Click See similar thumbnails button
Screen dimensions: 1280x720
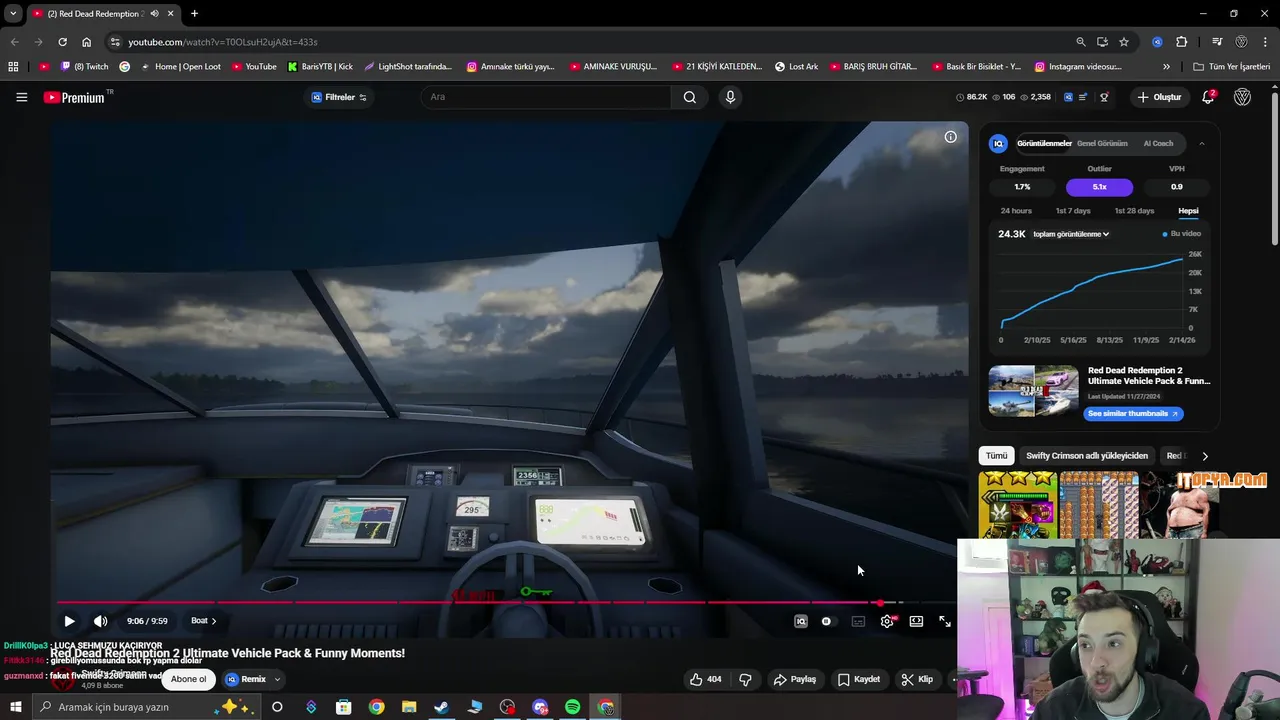tap(1133, 414)
